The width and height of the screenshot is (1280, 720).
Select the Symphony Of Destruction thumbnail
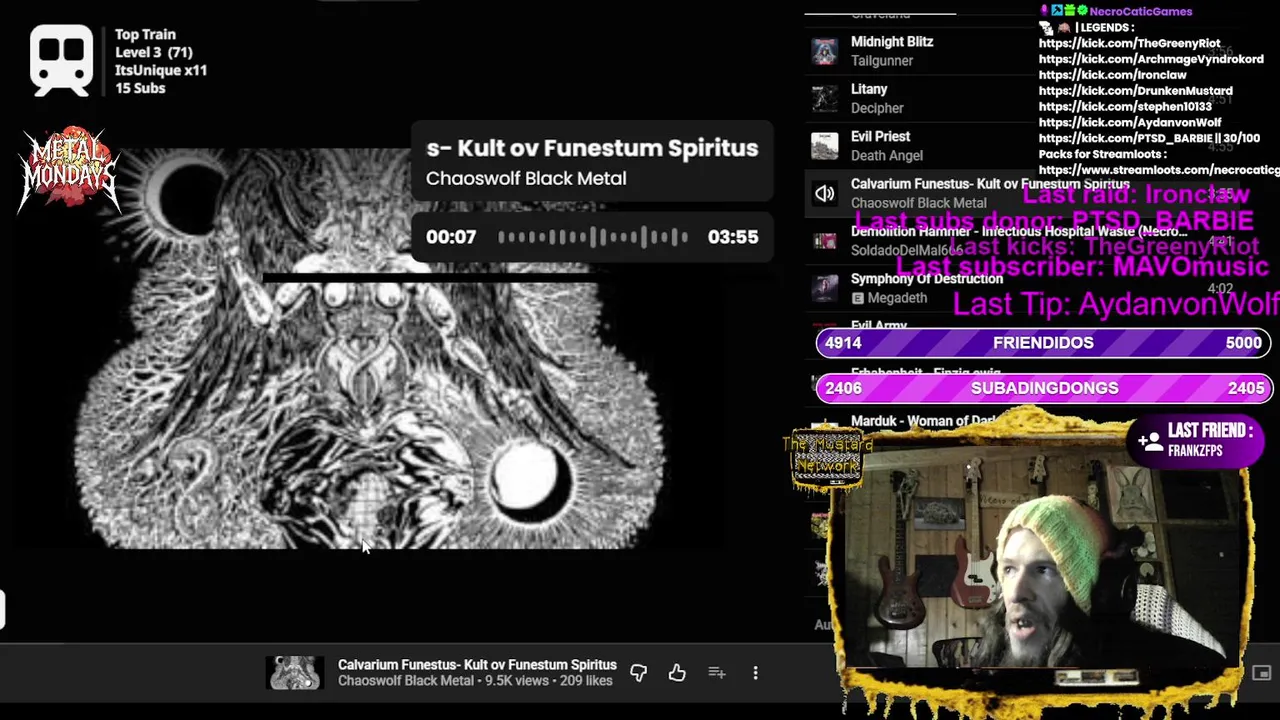tap(824, 288)
